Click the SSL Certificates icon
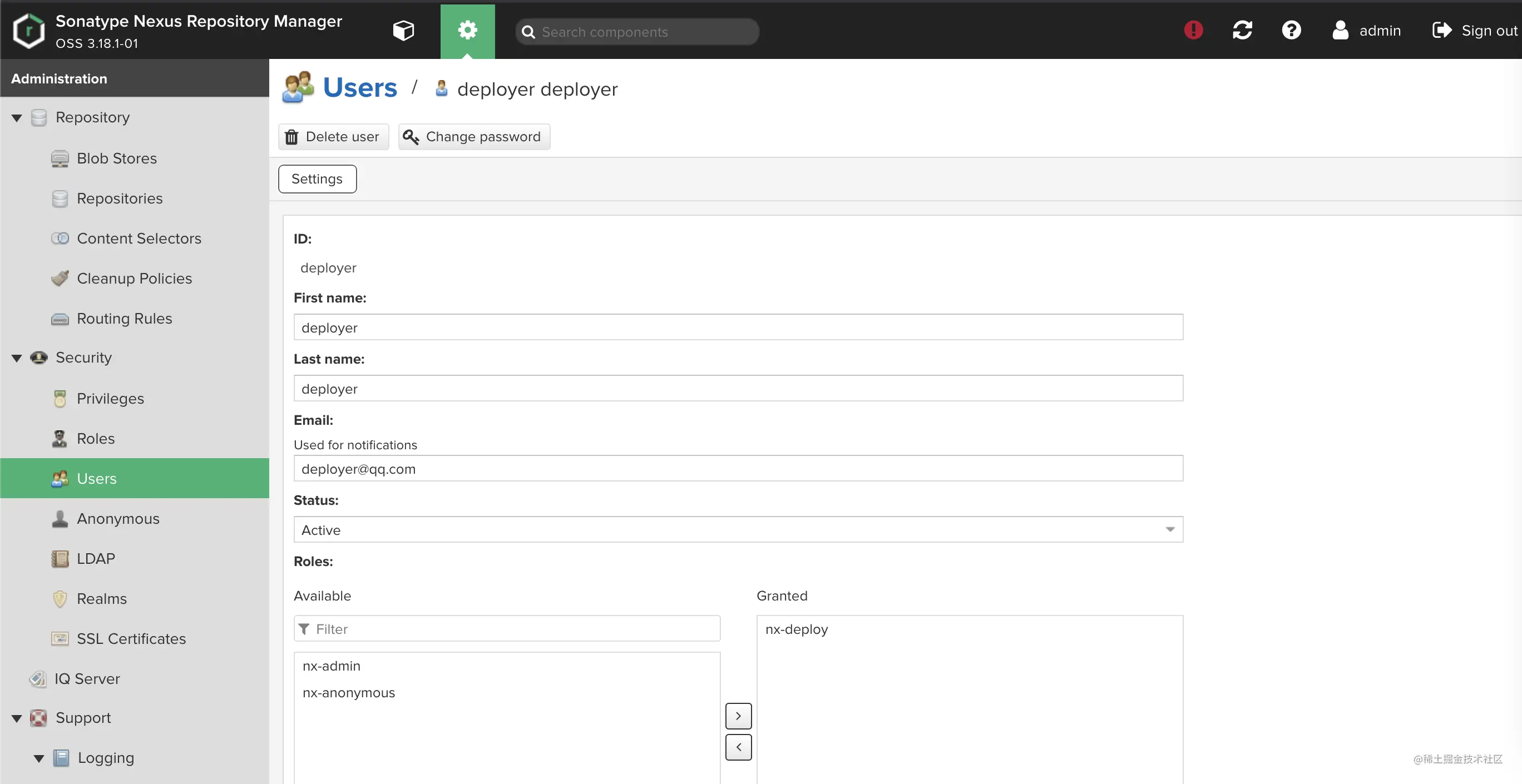The height and width of the screenshot is (784, 1522). [59, 639]
